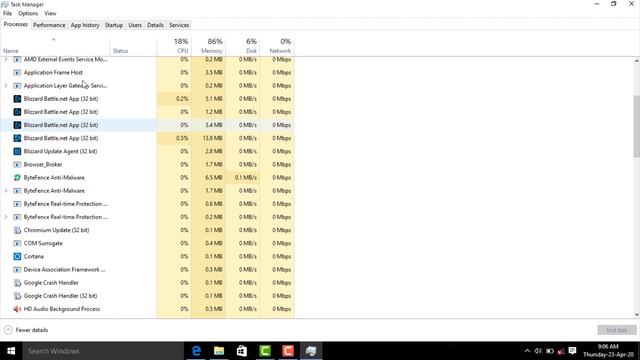The height and width of the screenshot is (360, 640).
Task: Open the Action Center notifications icon
Action: tap(573, 351)
